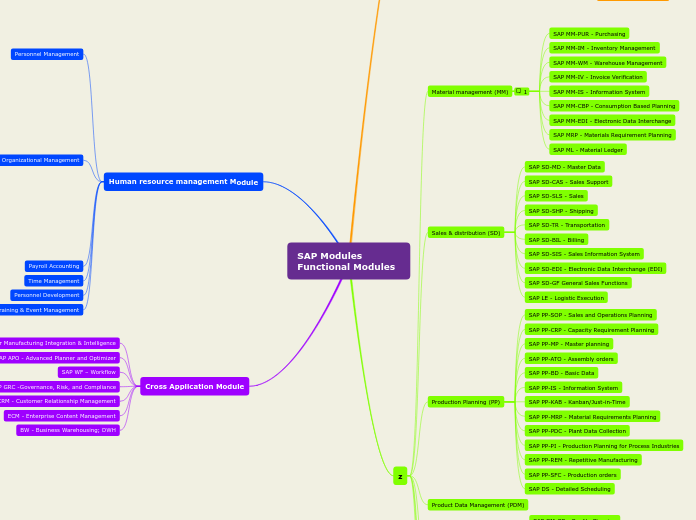Click SAP PP-REM - Repetitive Manufacturing node
The height and width of the screenshot is (520, 696).
coord(583,460)
